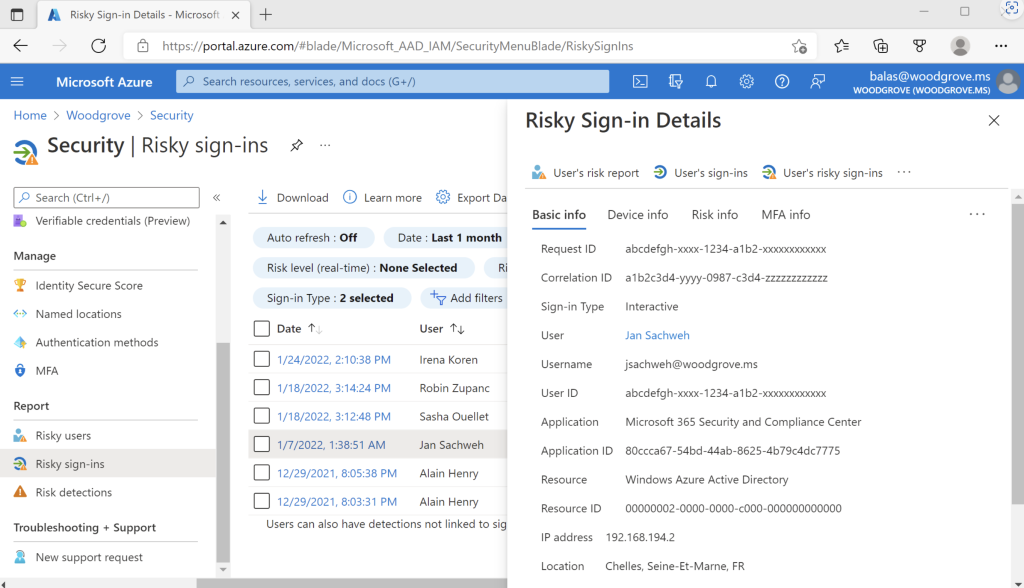Click the Download toolbar button
The width and height of the screenshot is (1024, 588).
click(x=292, y=197)
